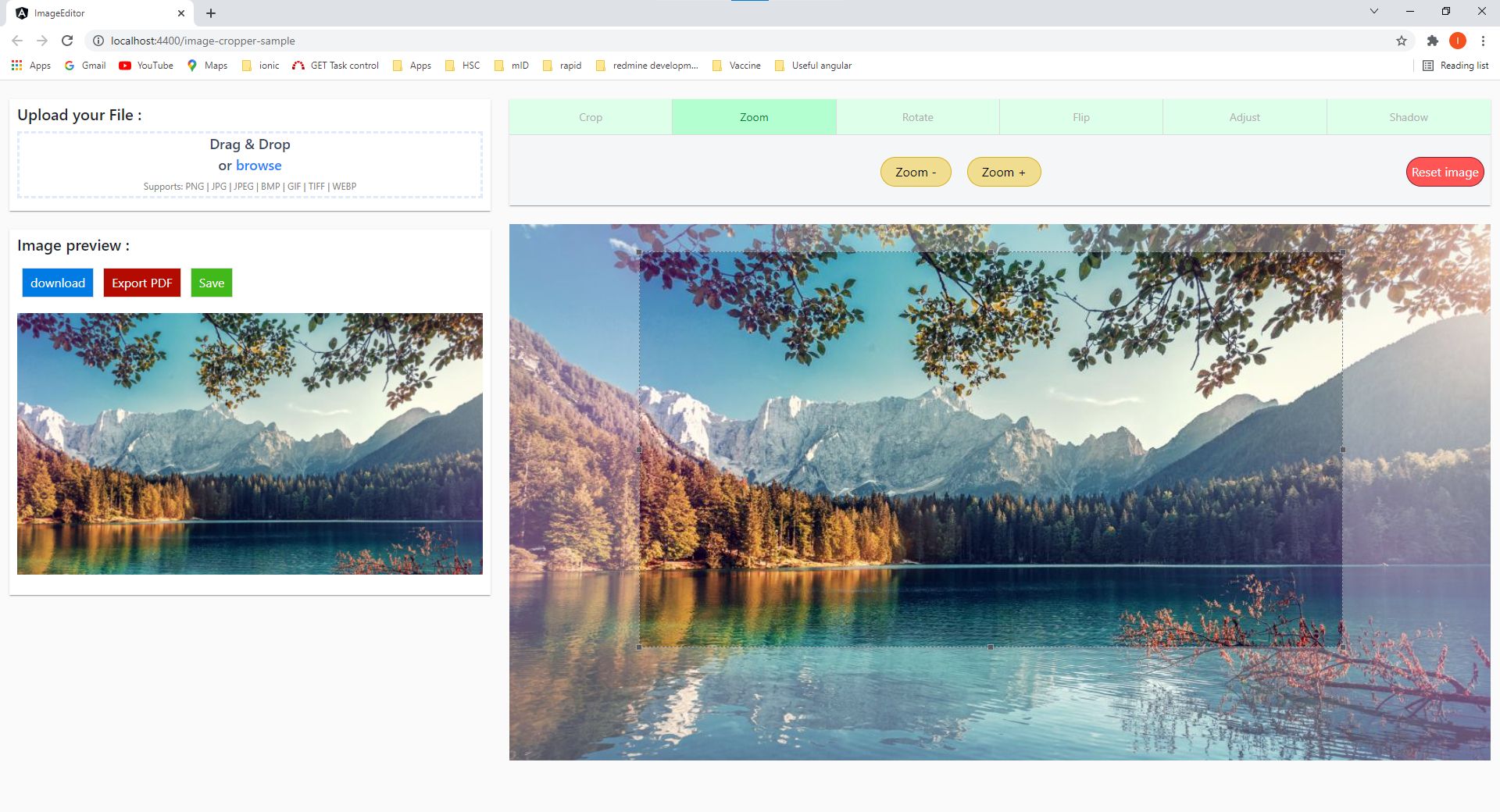1500x812 pixels.
Task: Click the bottom-center crop handle
Action: coord(991,647)
